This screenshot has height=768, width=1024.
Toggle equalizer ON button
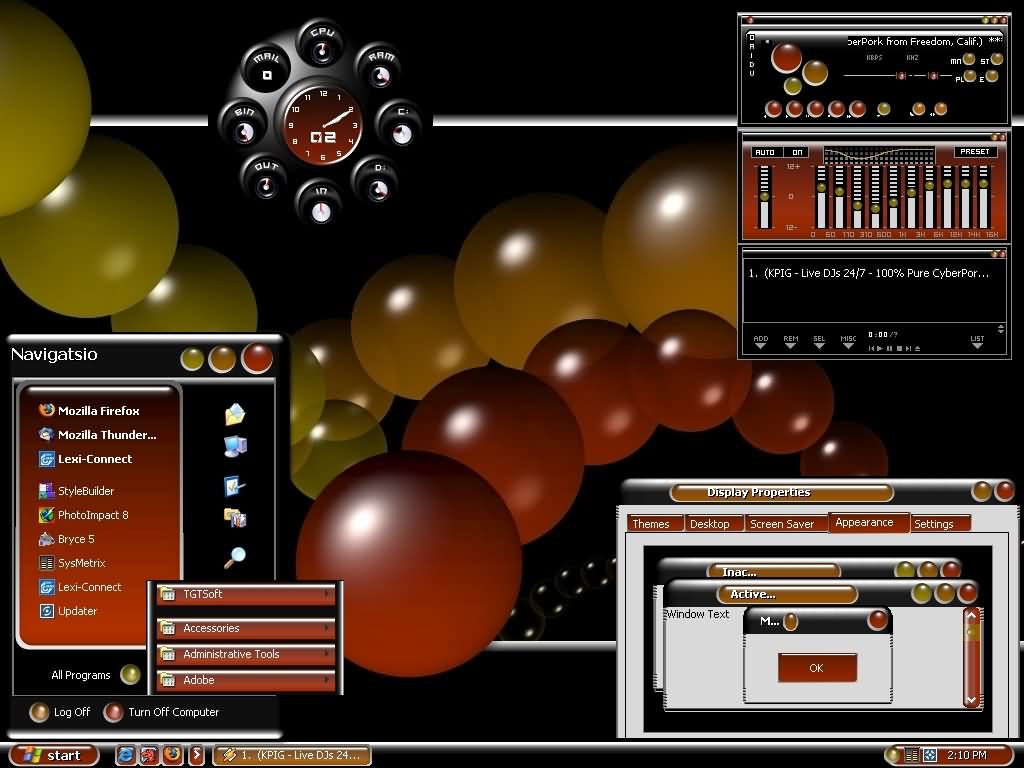click(797, 152)
